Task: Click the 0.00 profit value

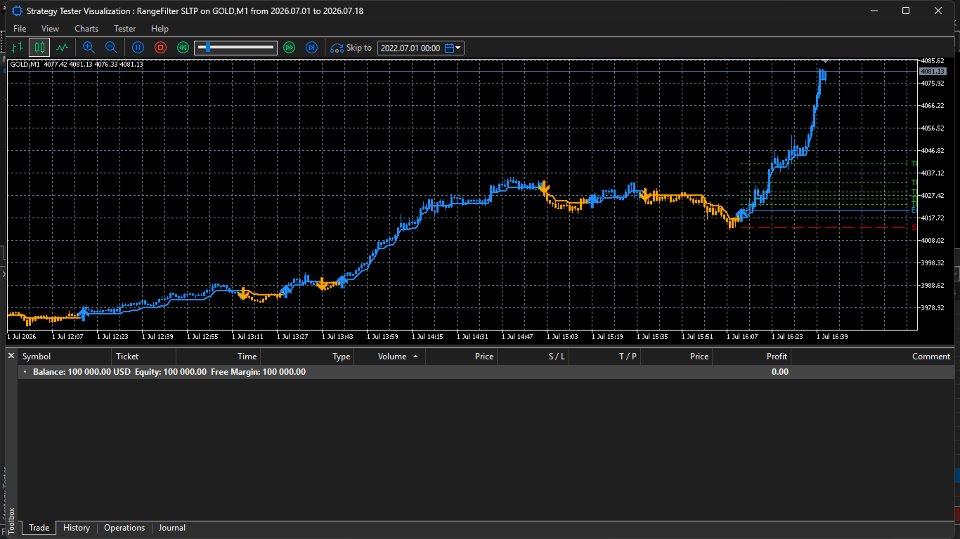Action: point(779,372)
